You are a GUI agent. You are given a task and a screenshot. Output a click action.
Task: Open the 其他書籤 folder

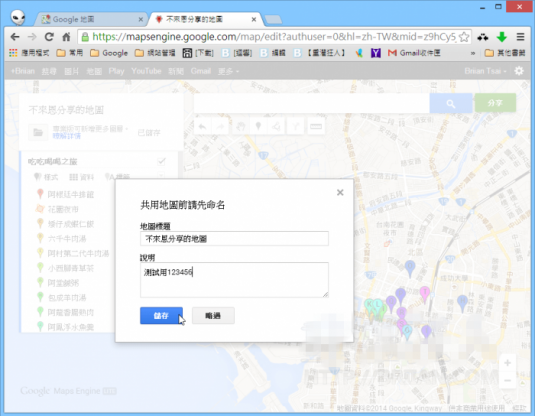point(505,53)
